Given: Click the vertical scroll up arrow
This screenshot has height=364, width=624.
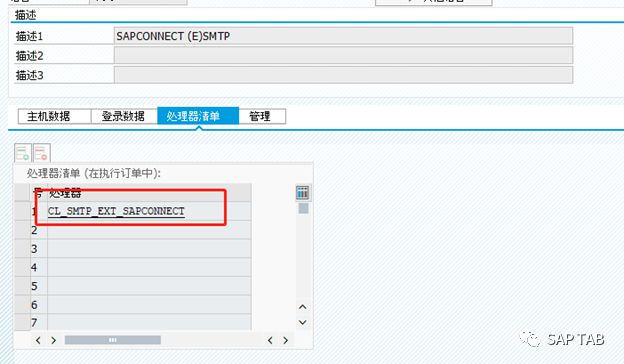Looking at the screenshot, I should tap(302, 307).
